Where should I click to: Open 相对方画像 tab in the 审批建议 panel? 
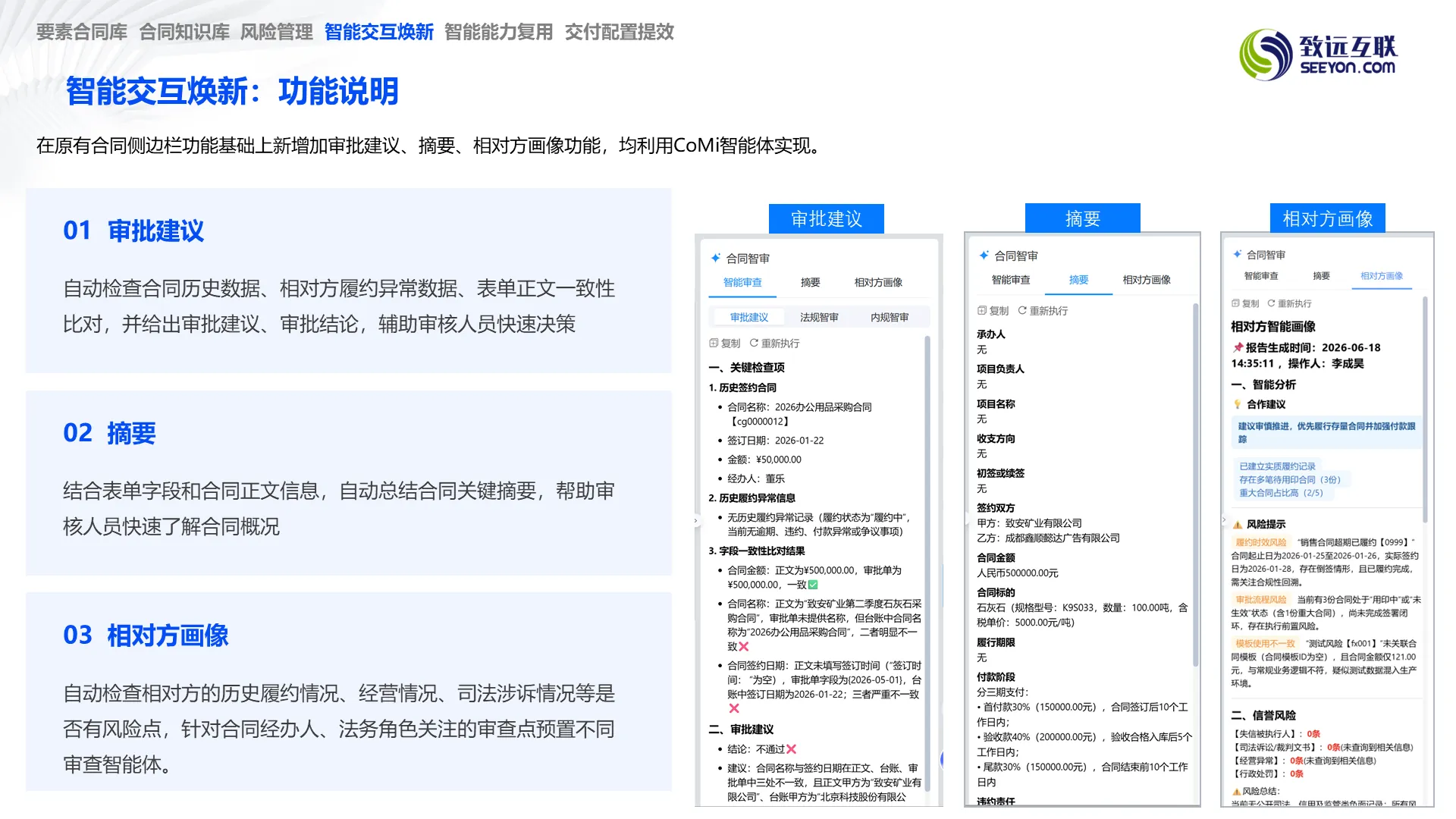(878, 282)
